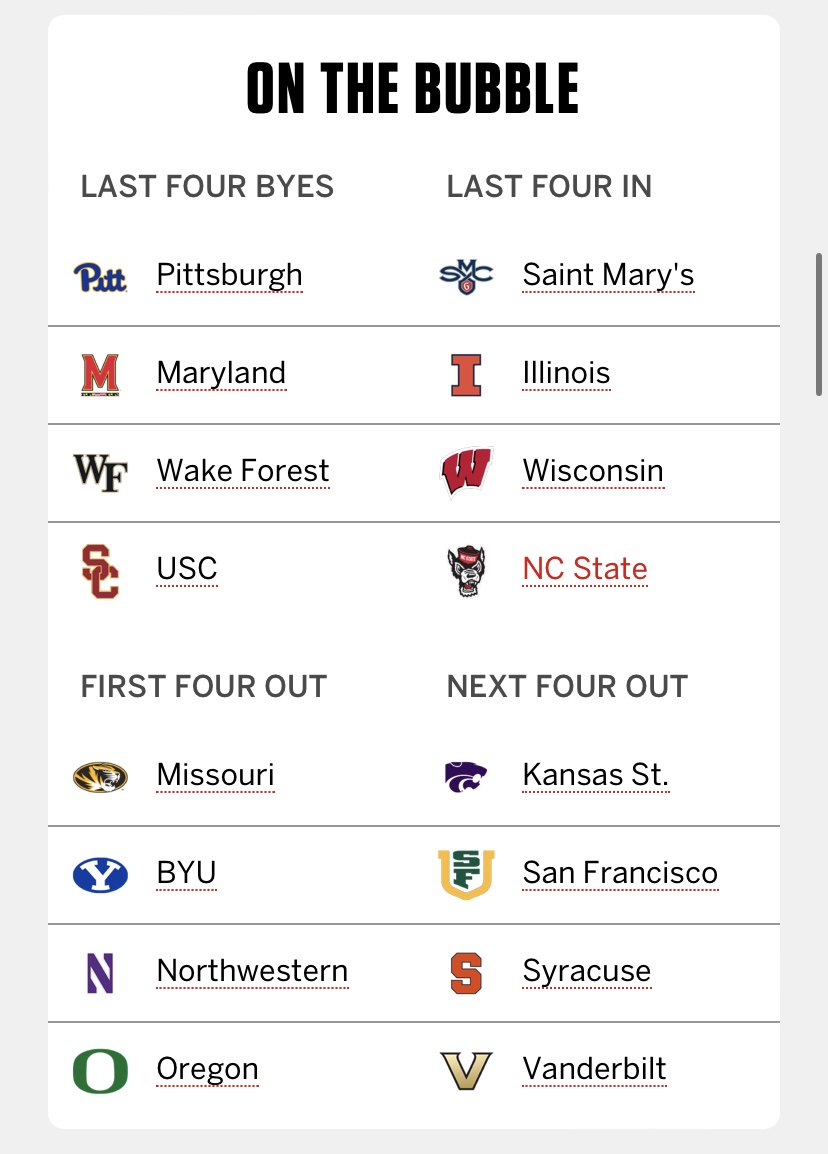Screen dimensions: 828x1154
Task: Click the Wake Forest team link
Action: click(x=243, y=471)
